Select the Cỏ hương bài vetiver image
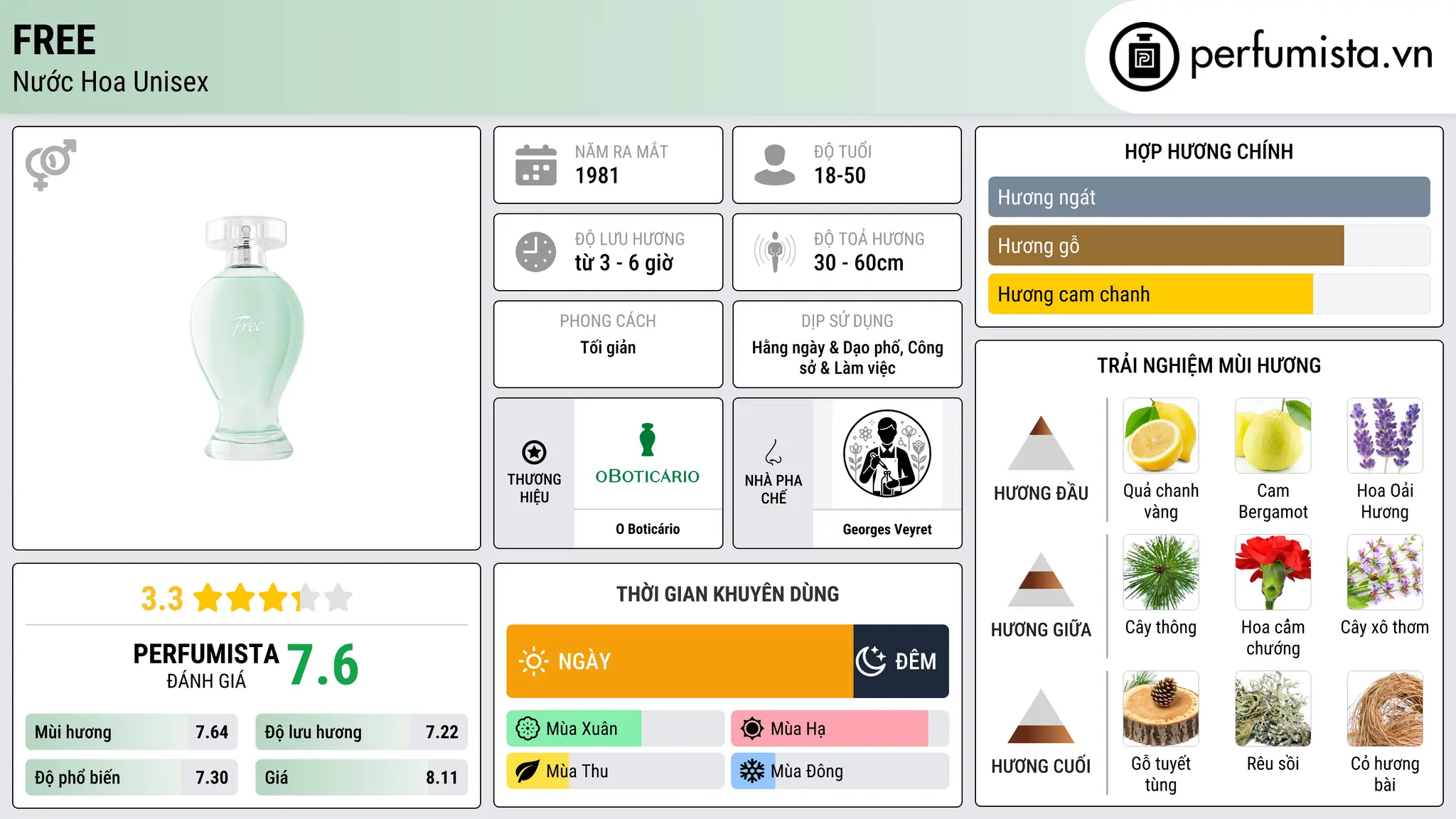The image size is (1456, 819). click(1385, 709)
